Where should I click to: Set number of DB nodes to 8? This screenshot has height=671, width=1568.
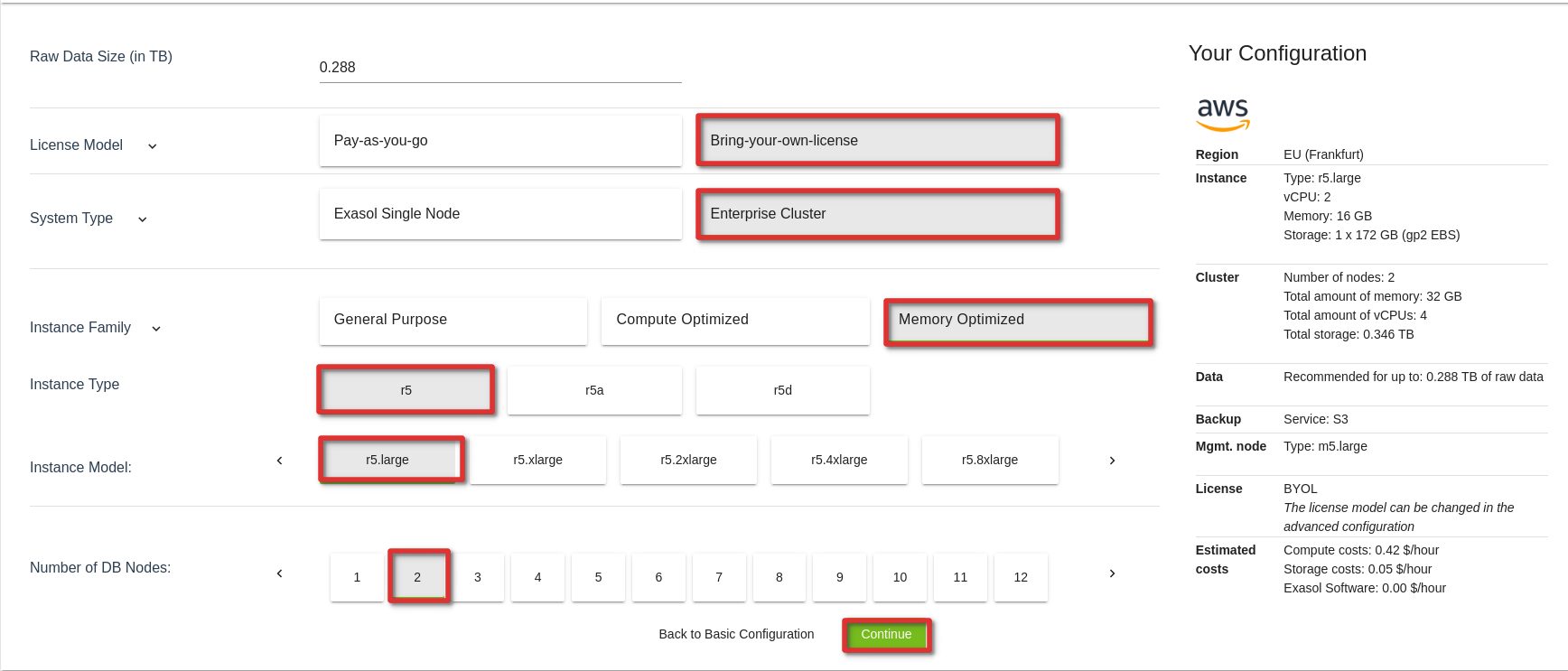(779, 577)
